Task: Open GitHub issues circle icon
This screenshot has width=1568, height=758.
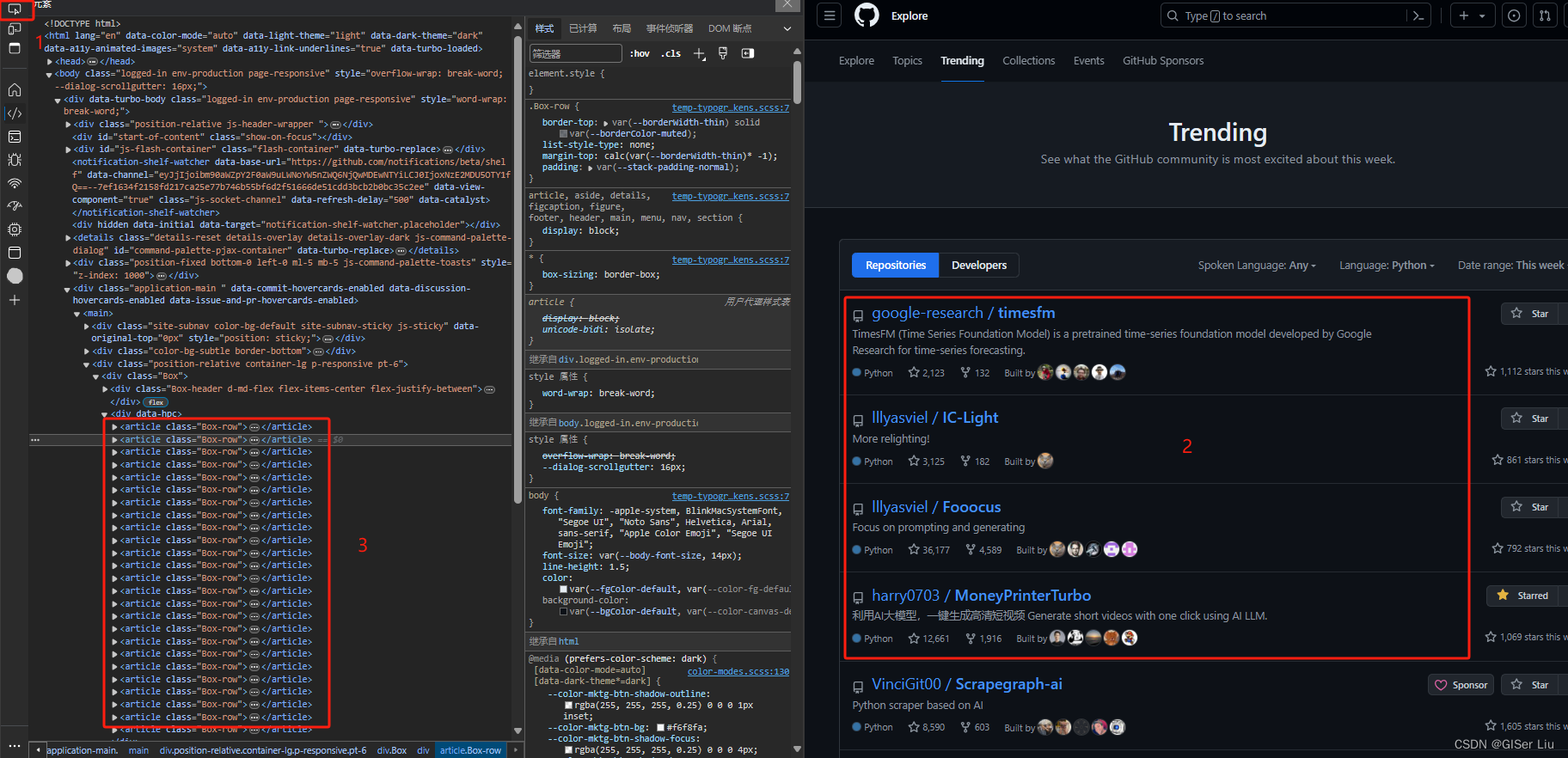Action: pos(1514,15)
